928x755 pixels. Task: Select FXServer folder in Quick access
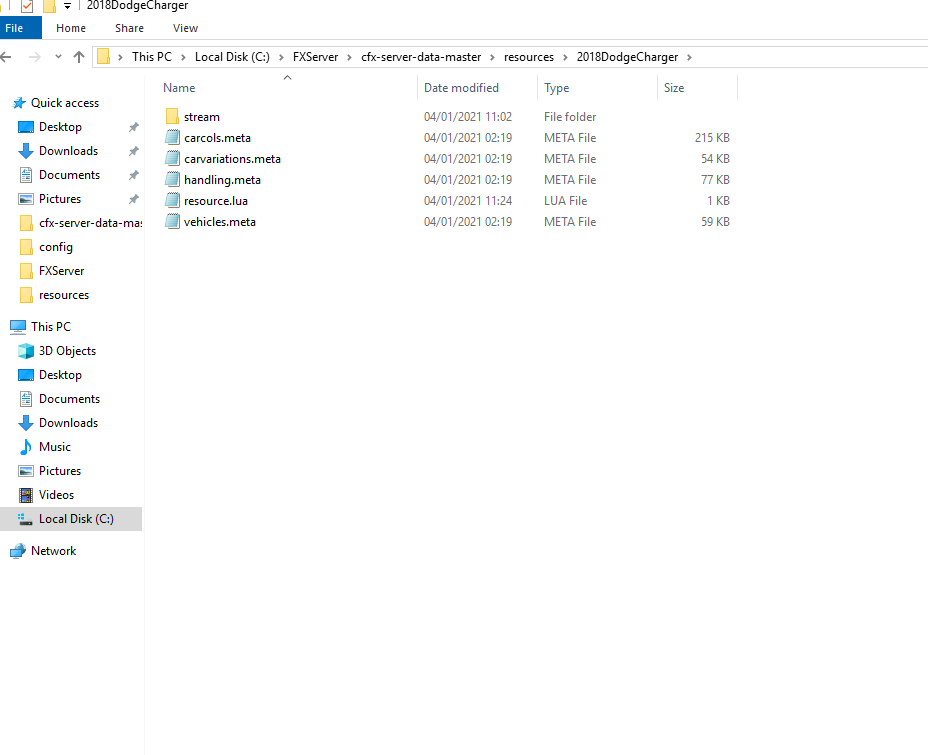[x=62, y=271]
